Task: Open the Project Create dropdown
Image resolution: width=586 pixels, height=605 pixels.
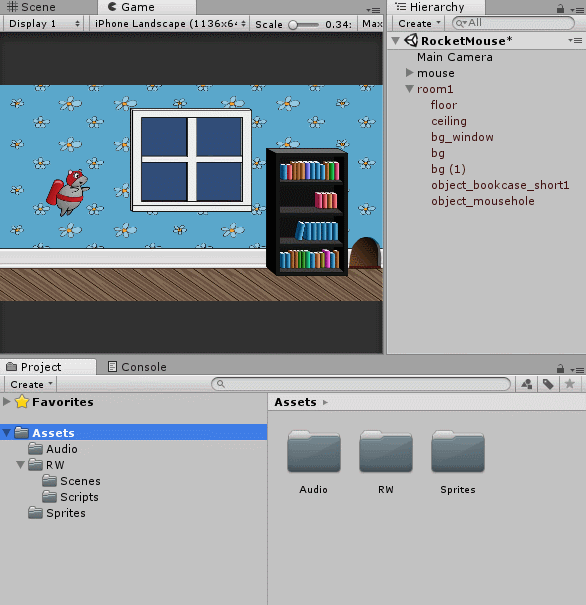Action: [30, 384]
